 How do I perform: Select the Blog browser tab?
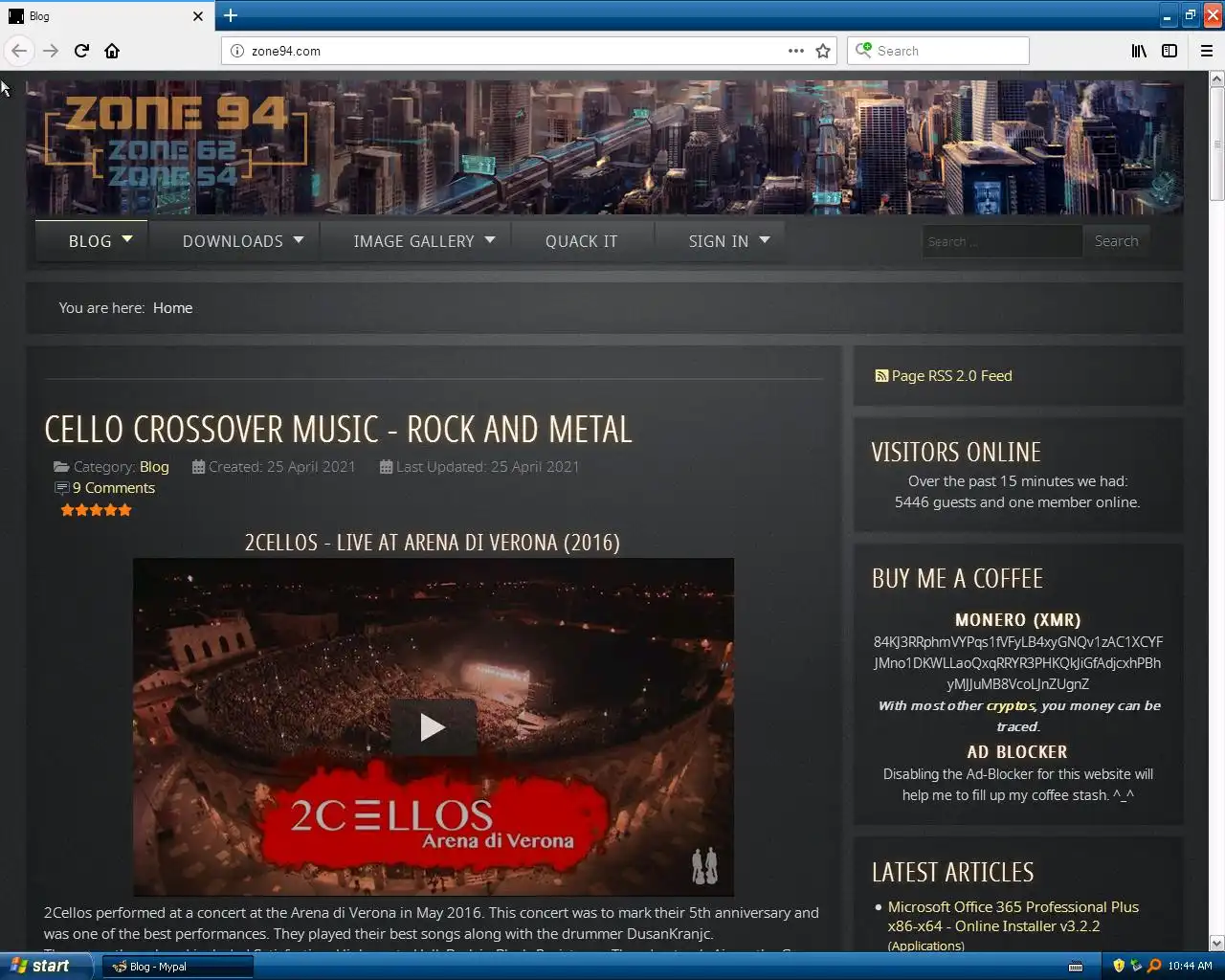[105, 16]
